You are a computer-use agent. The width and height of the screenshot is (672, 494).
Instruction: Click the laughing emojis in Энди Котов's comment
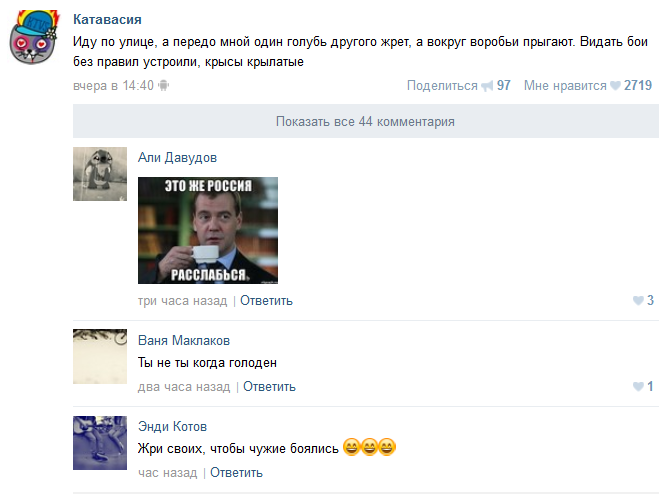click(369, 448)
